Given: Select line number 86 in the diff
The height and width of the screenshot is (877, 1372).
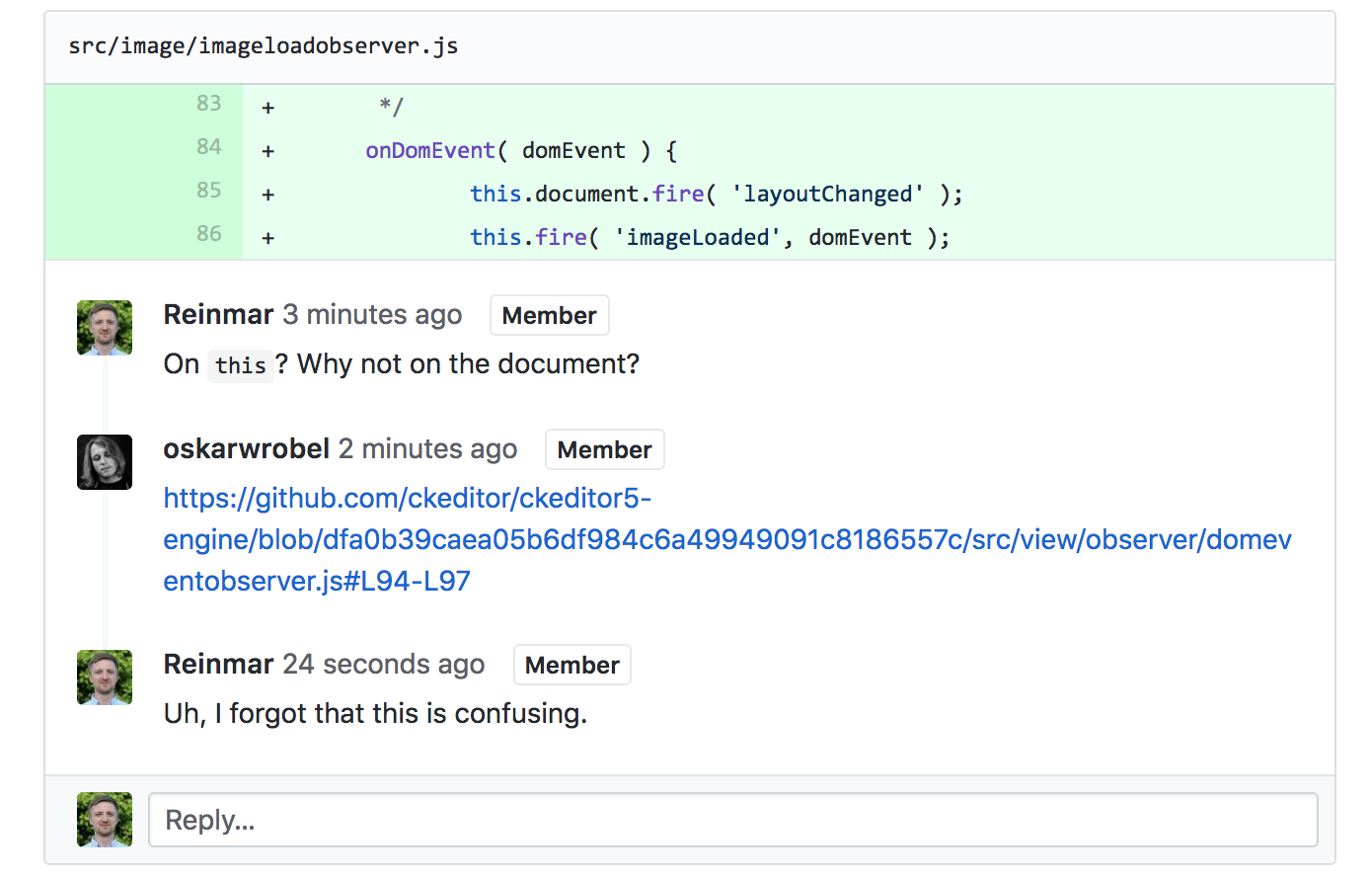Looking at the screenshot, I should (208, 234).
